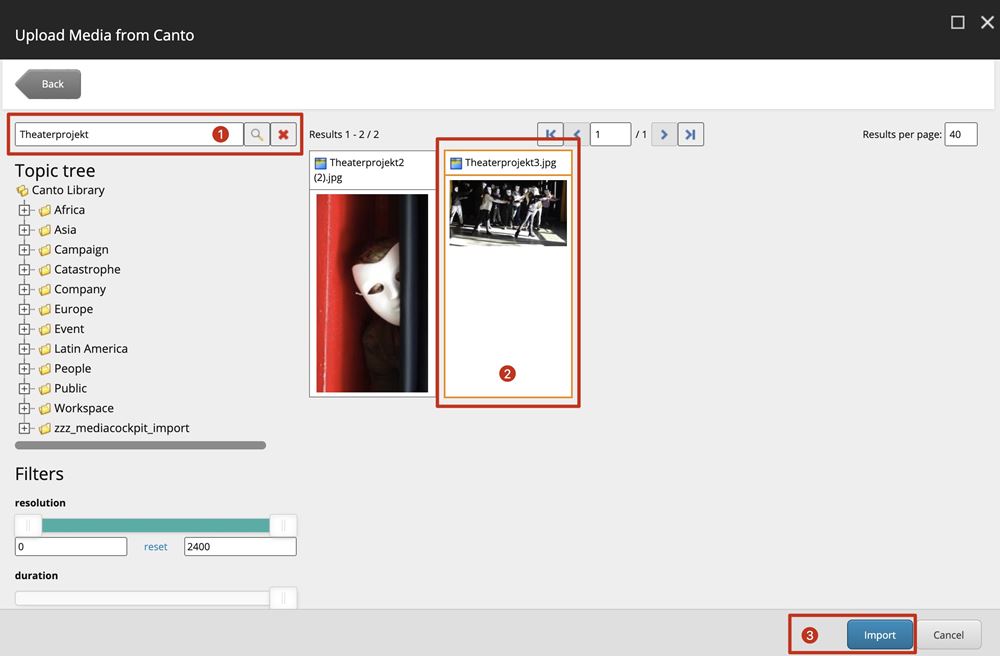Maximize the Upload Media dialog
Viewport: 1000px width, 656px height.
(x=957, y=22)
